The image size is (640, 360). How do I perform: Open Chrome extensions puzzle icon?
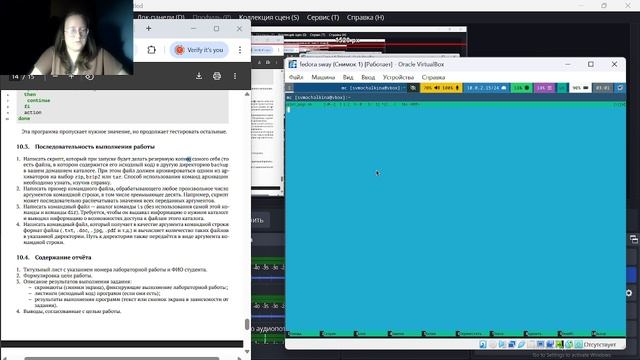[x=151, y=50]
